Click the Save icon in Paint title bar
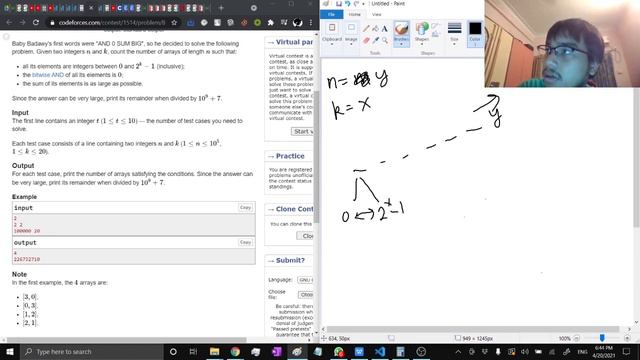640x360 pixels. pos(338,4)
